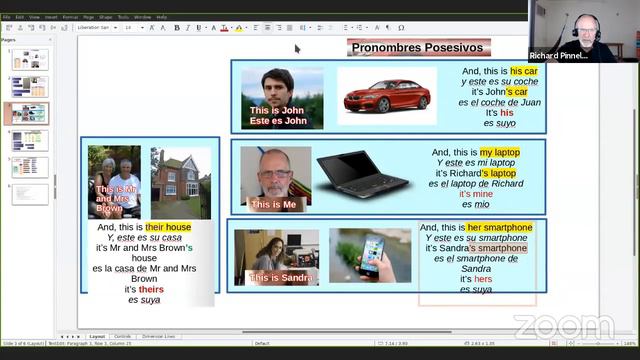The height and width of the screenshot is (360, 640).
Task: Select page 3 thumbnail in Pages panel
Action: 30,113
